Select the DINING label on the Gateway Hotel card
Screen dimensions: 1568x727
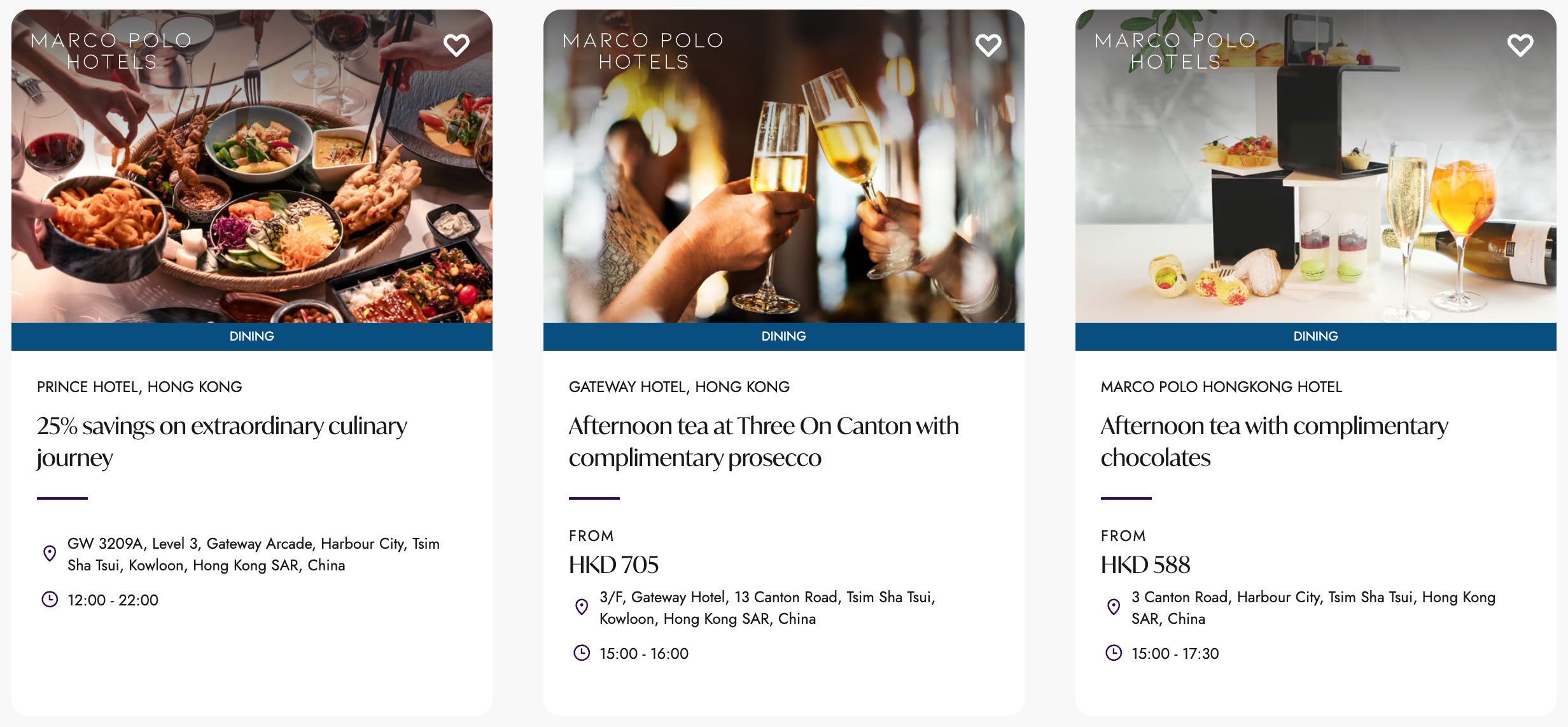click(783, 336)
